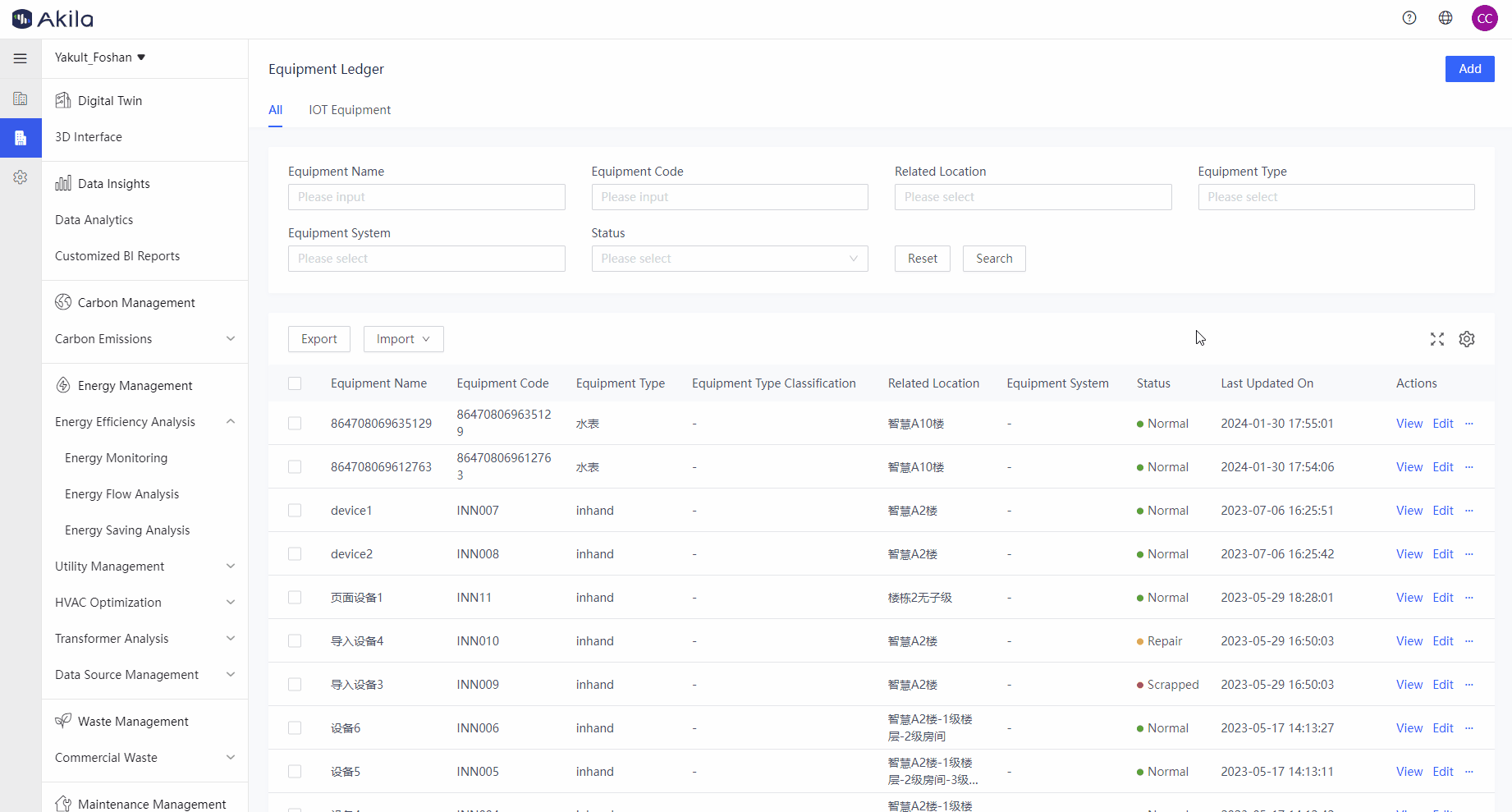
Task: Click the Equipment Name input field
Action: [x=426, y=197]
